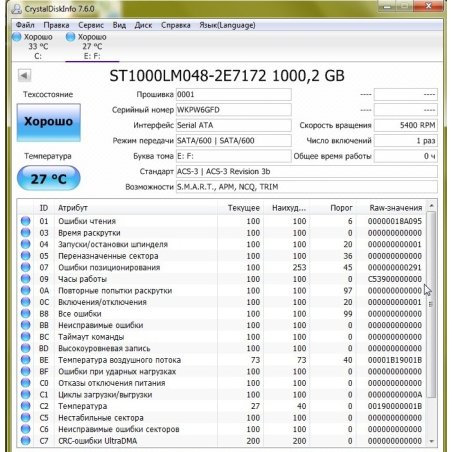Click the rotation speed field 5400 RPM

point(406,125)
